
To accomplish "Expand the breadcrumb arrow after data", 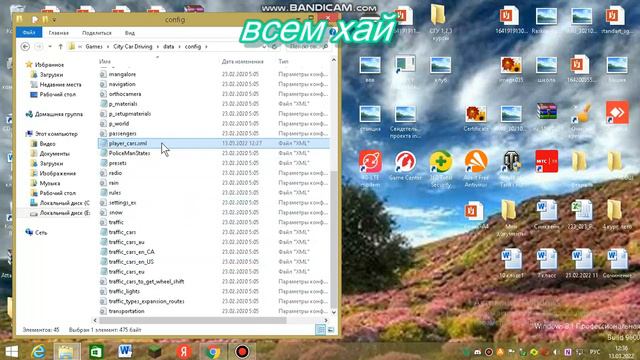I will click(180, 47).
